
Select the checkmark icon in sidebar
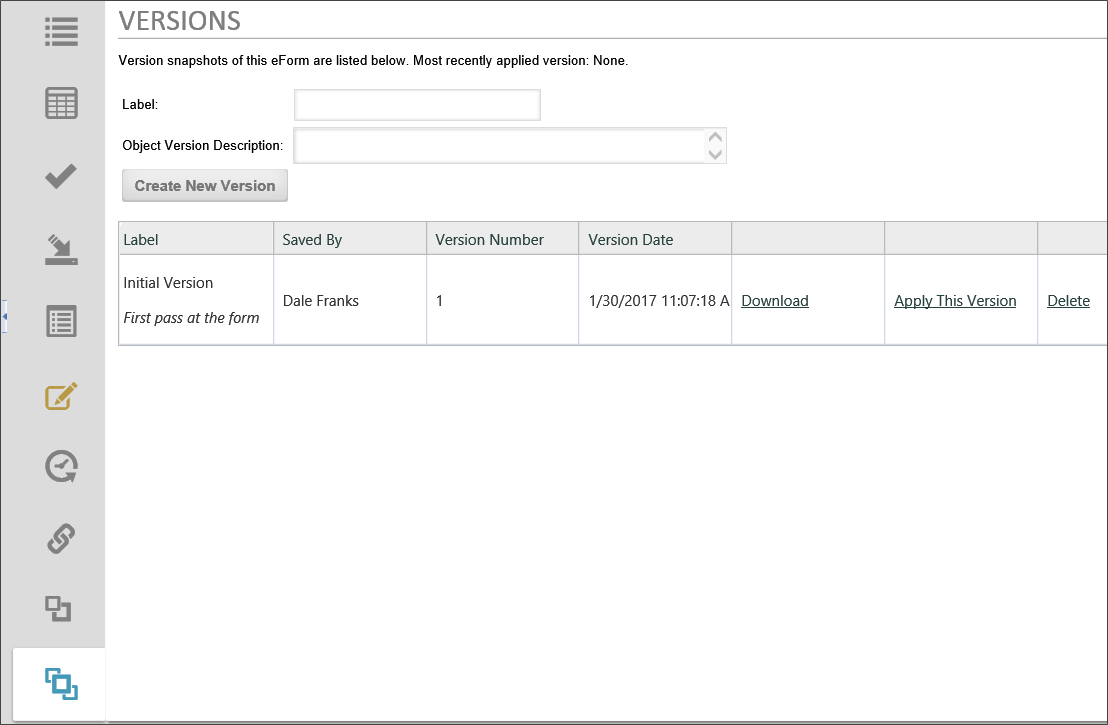[x=61, y=176]
